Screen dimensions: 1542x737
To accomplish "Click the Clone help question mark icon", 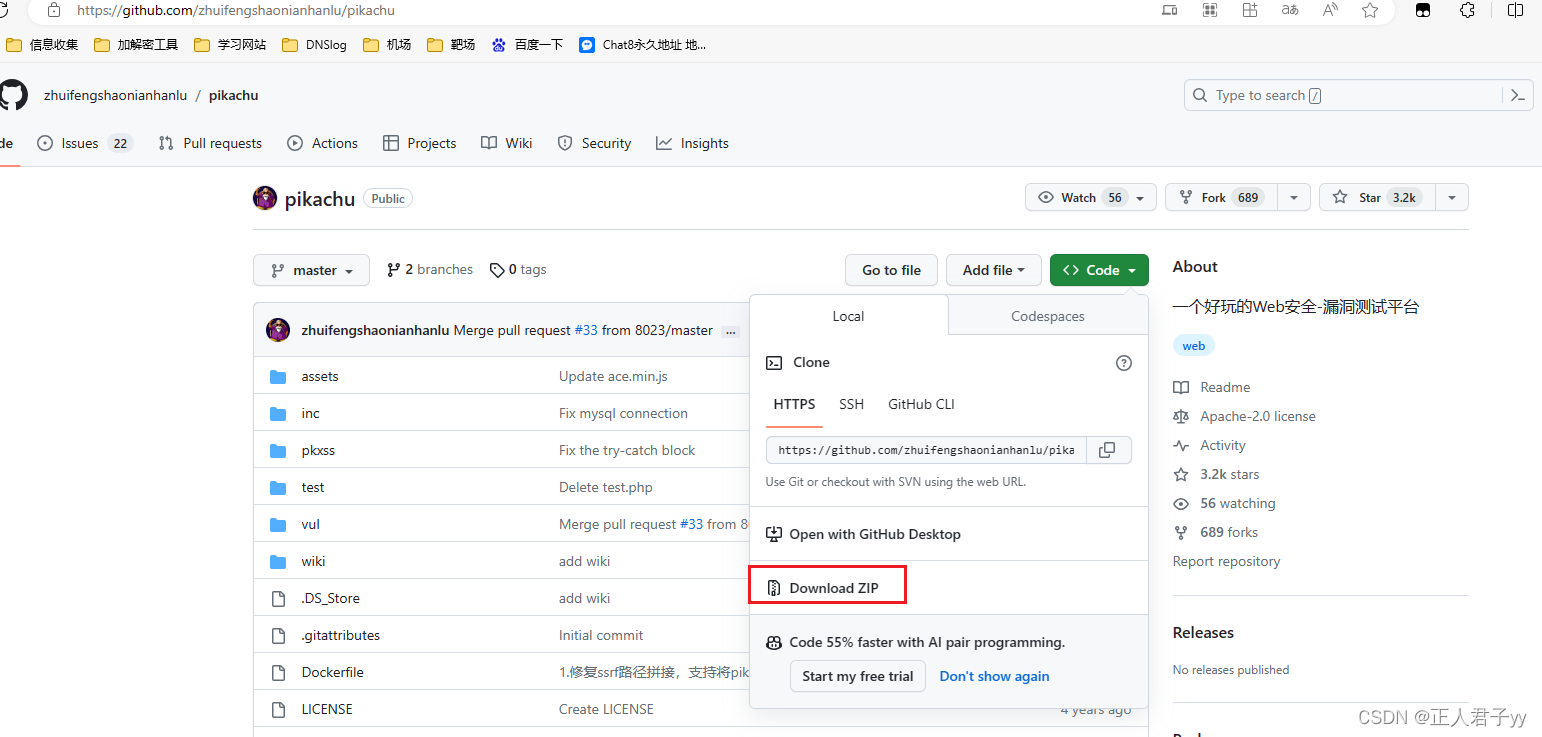I will [x=1123, y=363].
